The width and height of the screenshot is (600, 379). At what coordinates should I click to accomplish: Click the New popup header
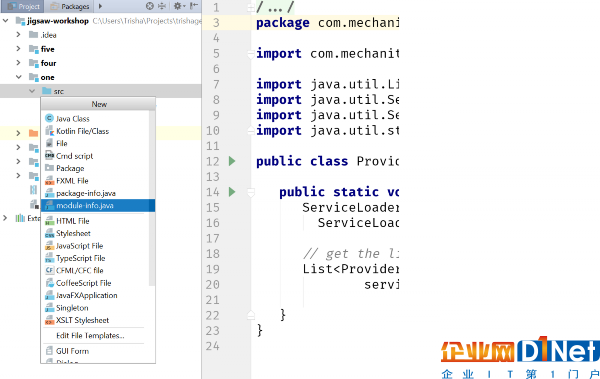[98, 104]
